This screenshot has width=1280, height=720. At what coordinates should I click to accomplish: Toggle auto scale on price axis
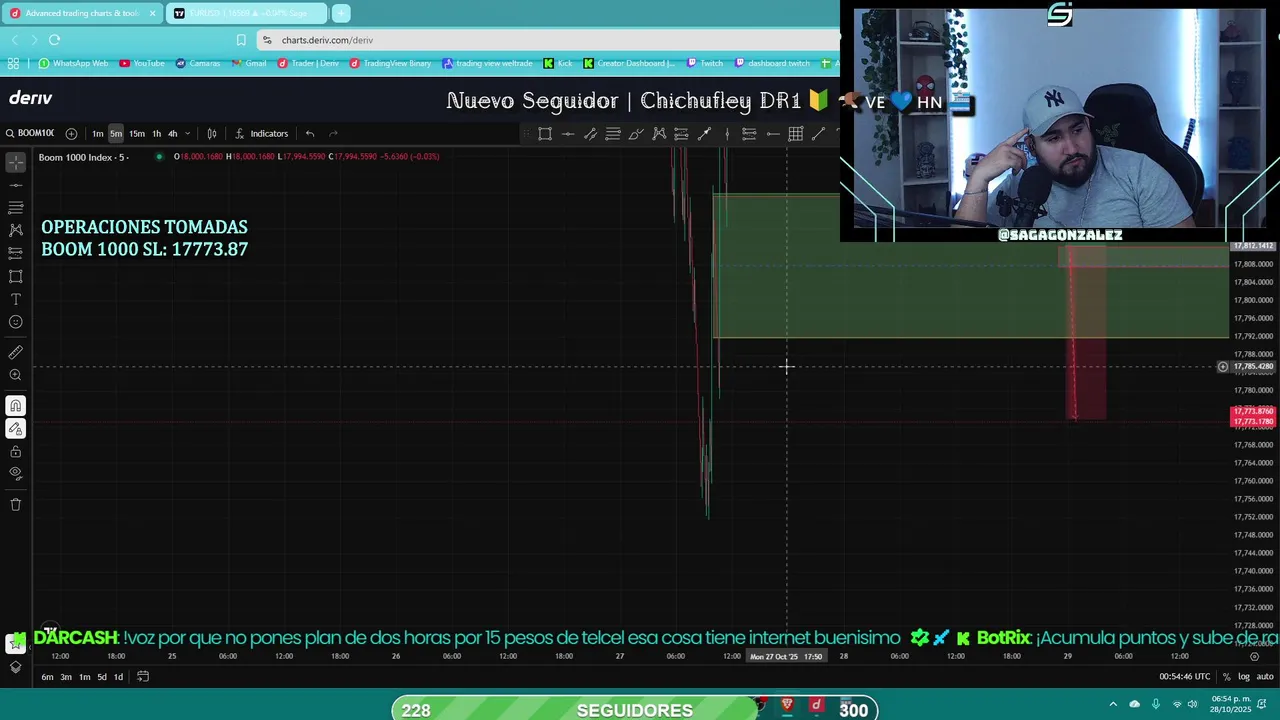coord(1263,677)
